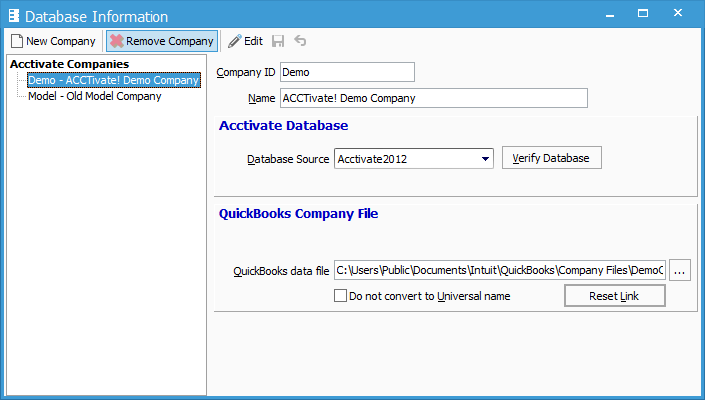The height and width of the screenshot is (400, 705).
Task: Click into the company Name field
Action: tap(433, 98)
